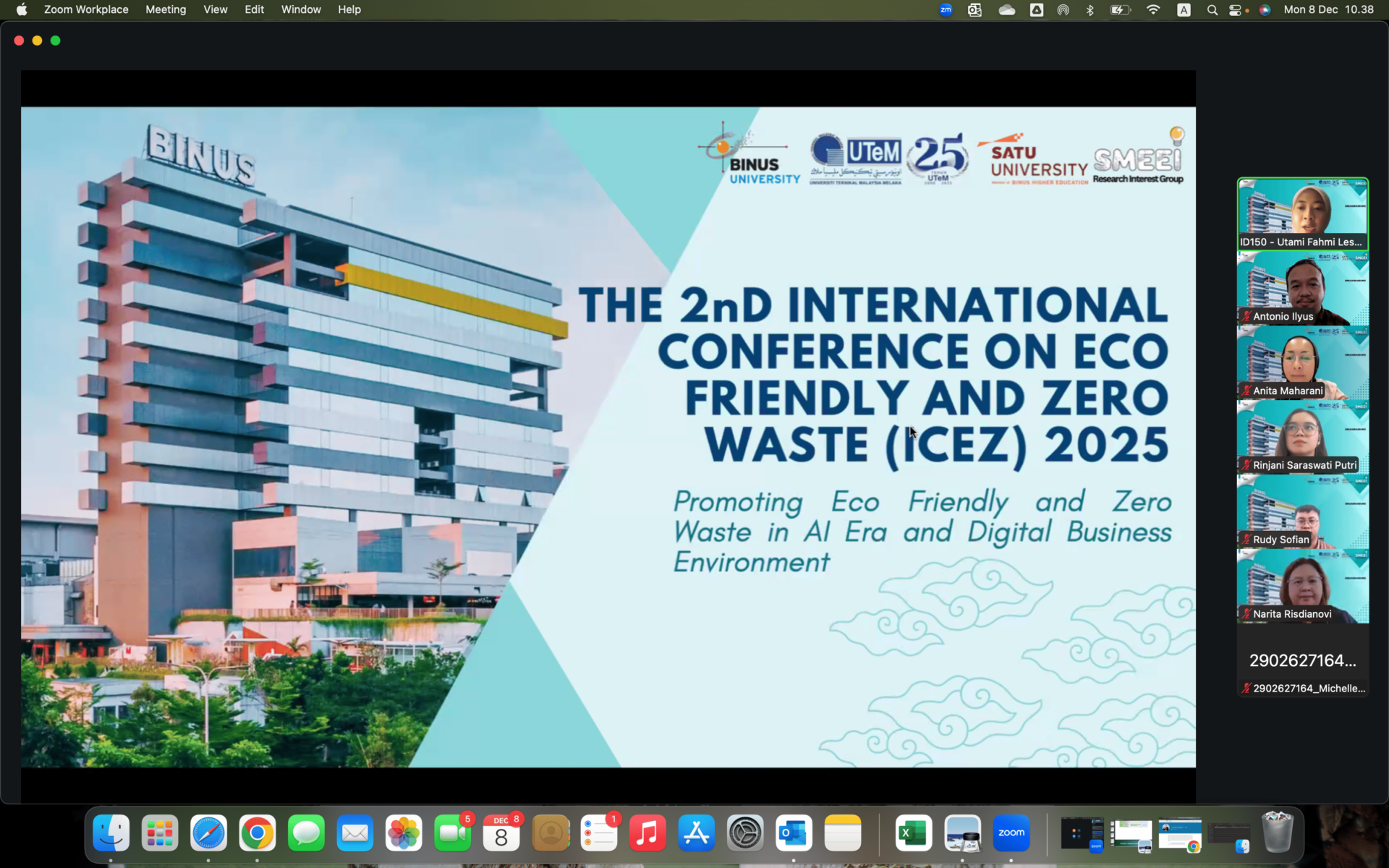Click the Zoom status icon in menu bar
The width and height of the screenshot is (1389, 868).
(x=946, y=9)
